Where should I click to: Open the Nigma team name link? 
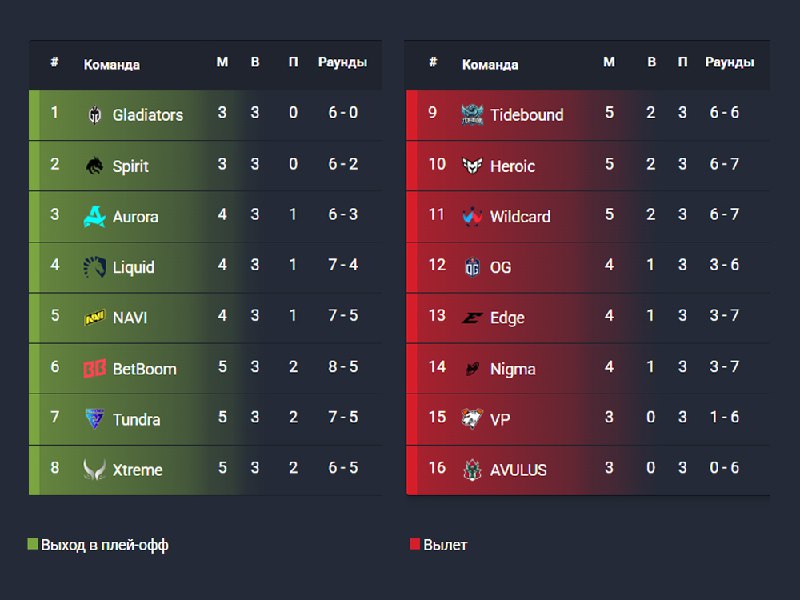pos(513,369)
